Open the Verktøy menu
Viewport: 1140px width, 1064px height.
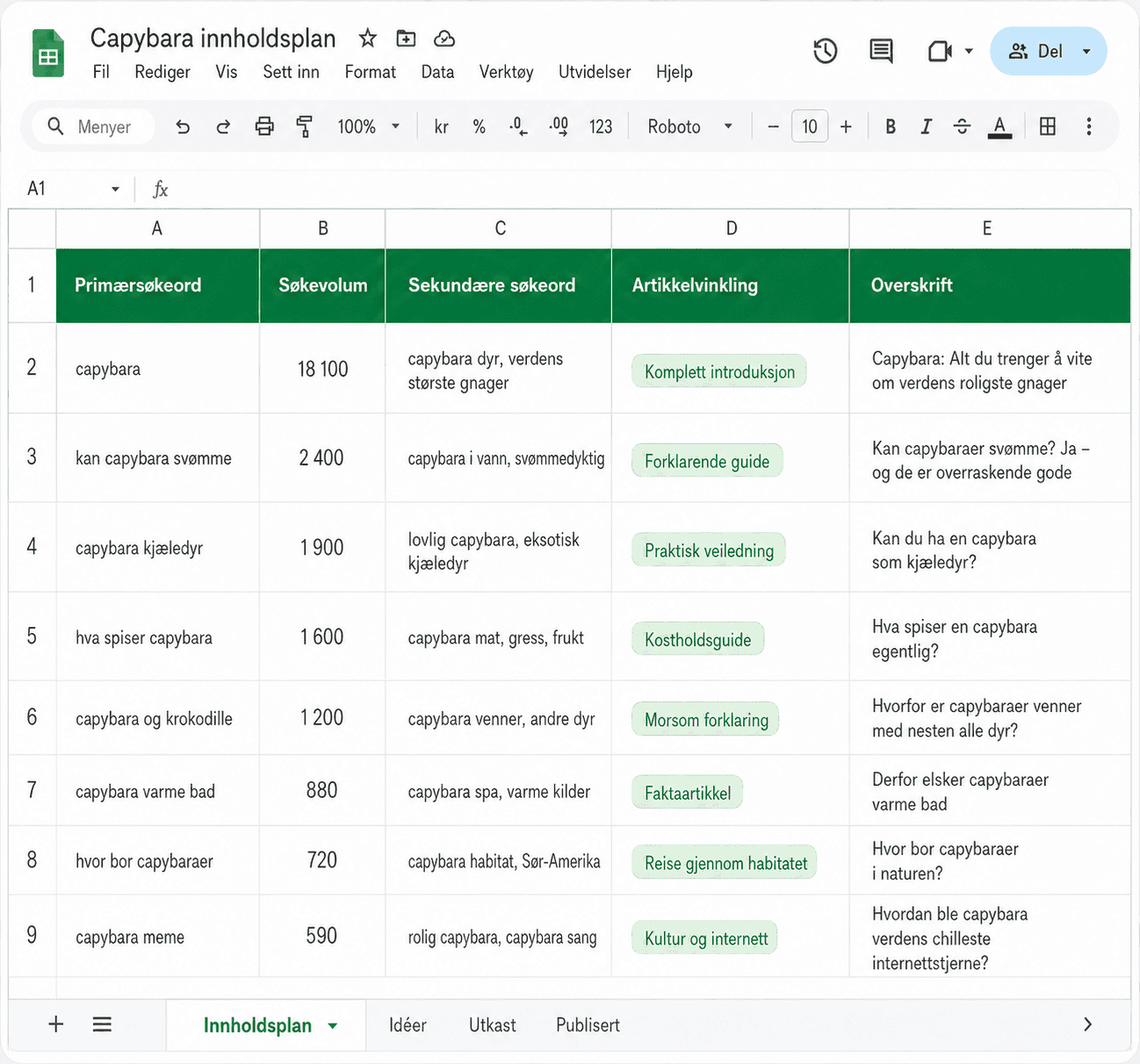pyautogui.click(x=506, y=72)
